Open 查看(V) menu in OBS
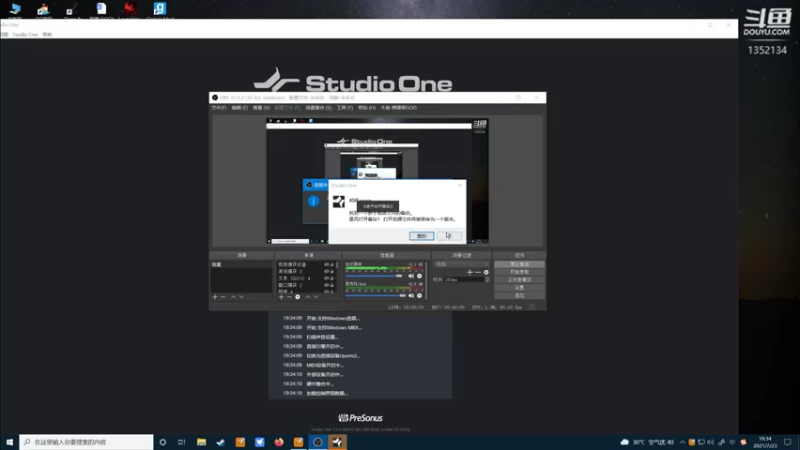The height and width of the screenshot is (450, 800). pyautogui.click(x=261, y=108)
